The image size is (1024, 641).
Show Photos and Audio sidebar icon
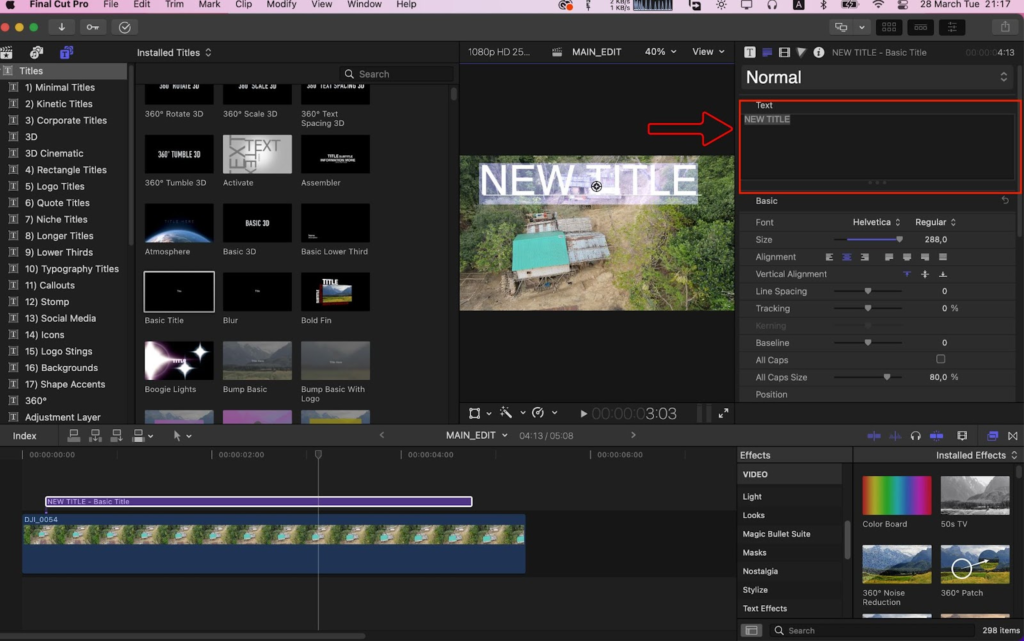click(37, 52)
